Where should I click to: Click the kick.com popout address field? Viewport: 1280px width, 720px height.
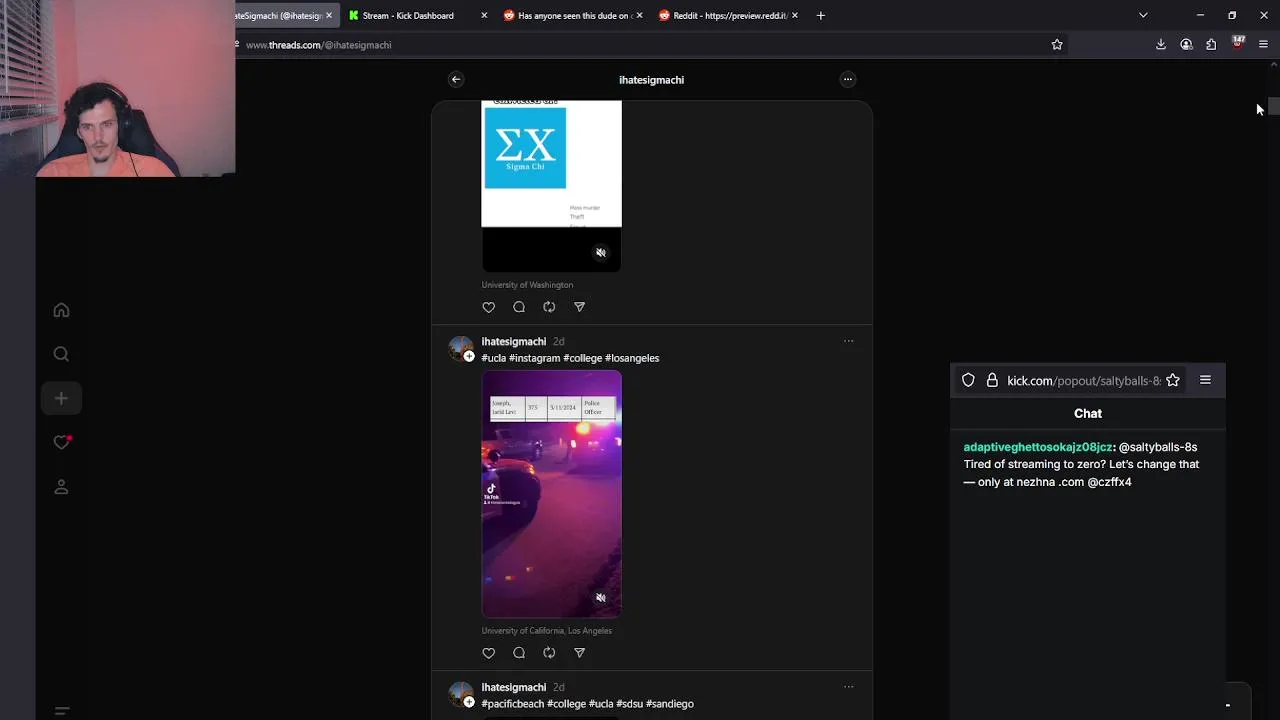pos(1083,381)
